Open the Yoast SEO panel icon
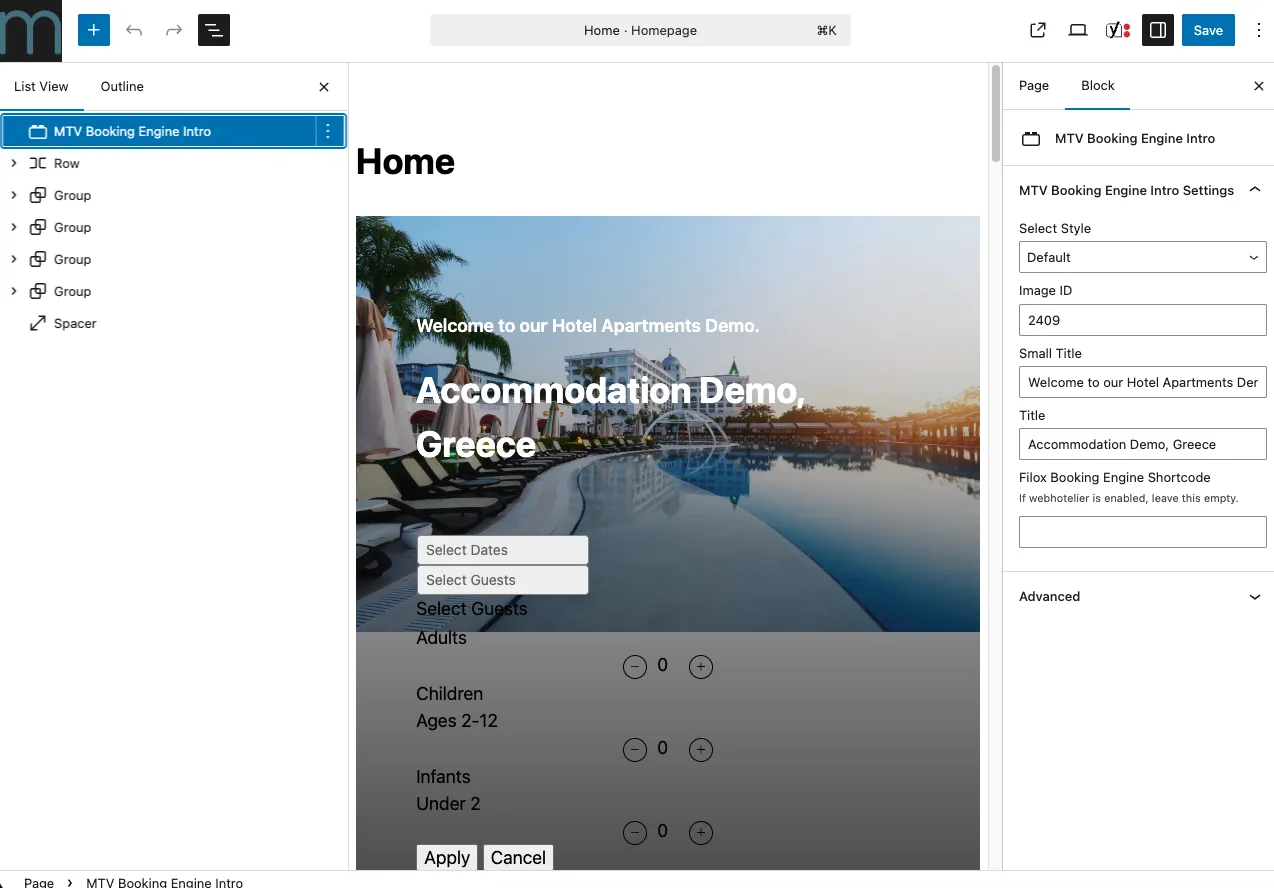 1117,30
